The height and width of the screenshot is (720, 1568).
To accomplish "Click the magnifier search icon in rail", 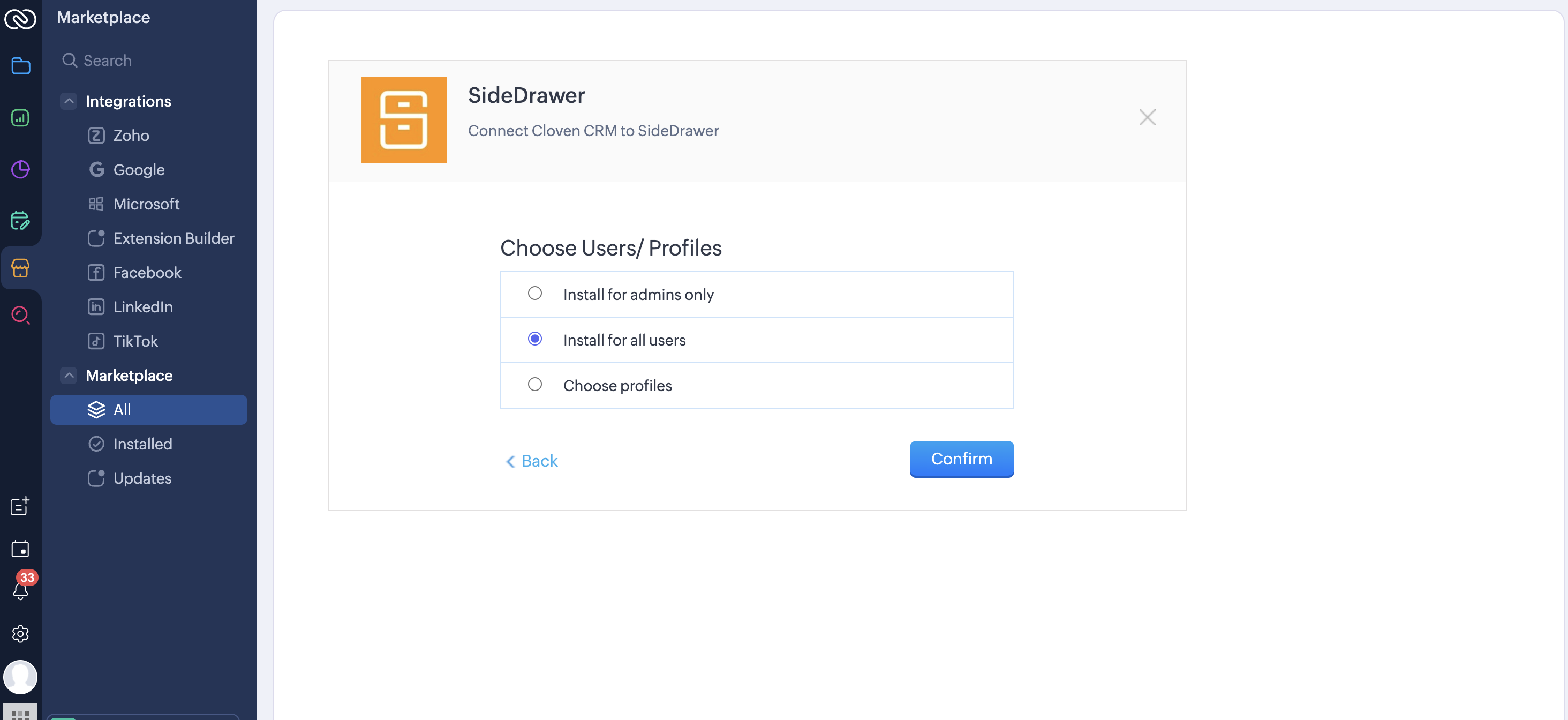I will coord(20,315).
